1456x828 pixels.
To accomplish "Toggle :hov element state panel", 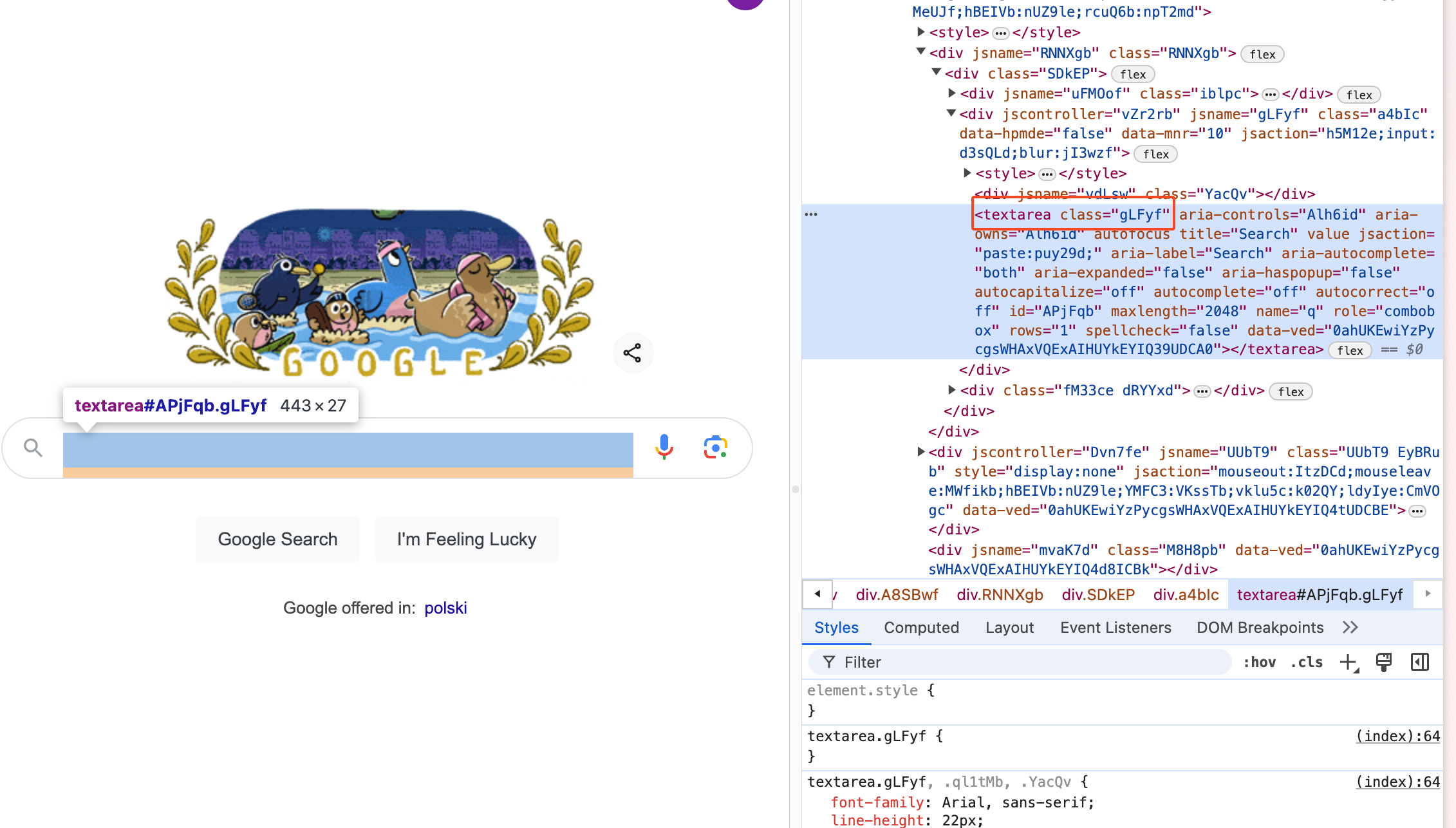I will 1259,663.
